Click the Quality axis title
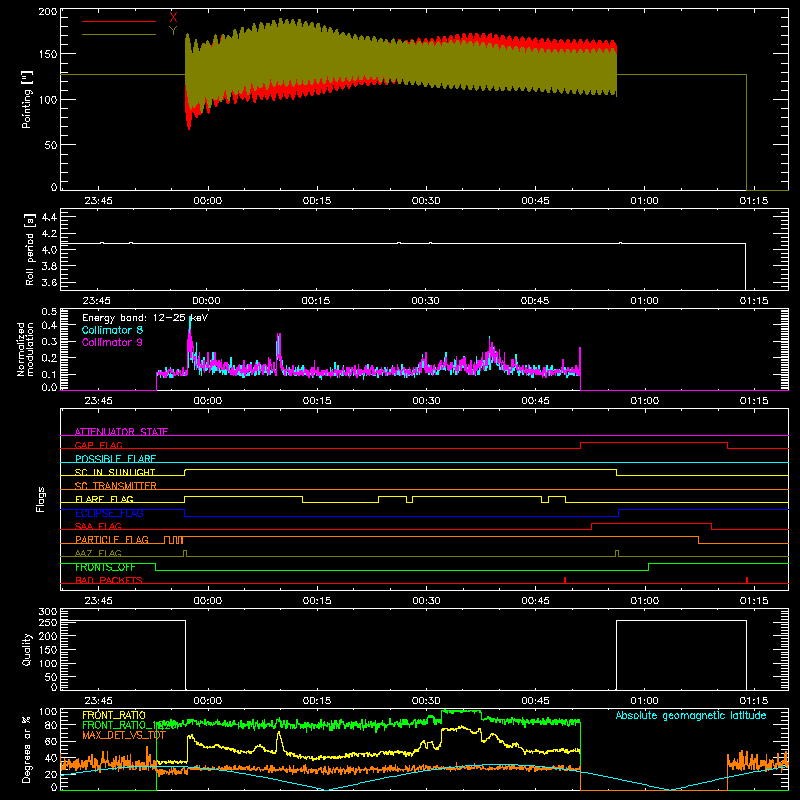800x800 pixels. click(27, 649)
